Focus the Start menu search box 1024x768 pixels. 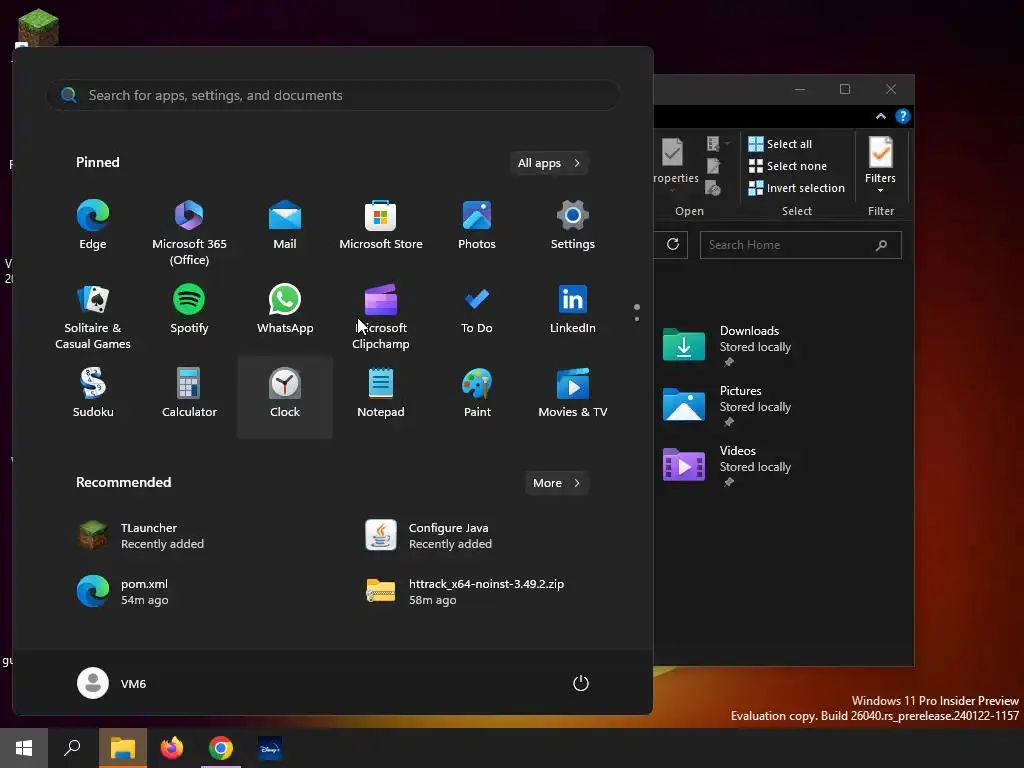point(333,95)
